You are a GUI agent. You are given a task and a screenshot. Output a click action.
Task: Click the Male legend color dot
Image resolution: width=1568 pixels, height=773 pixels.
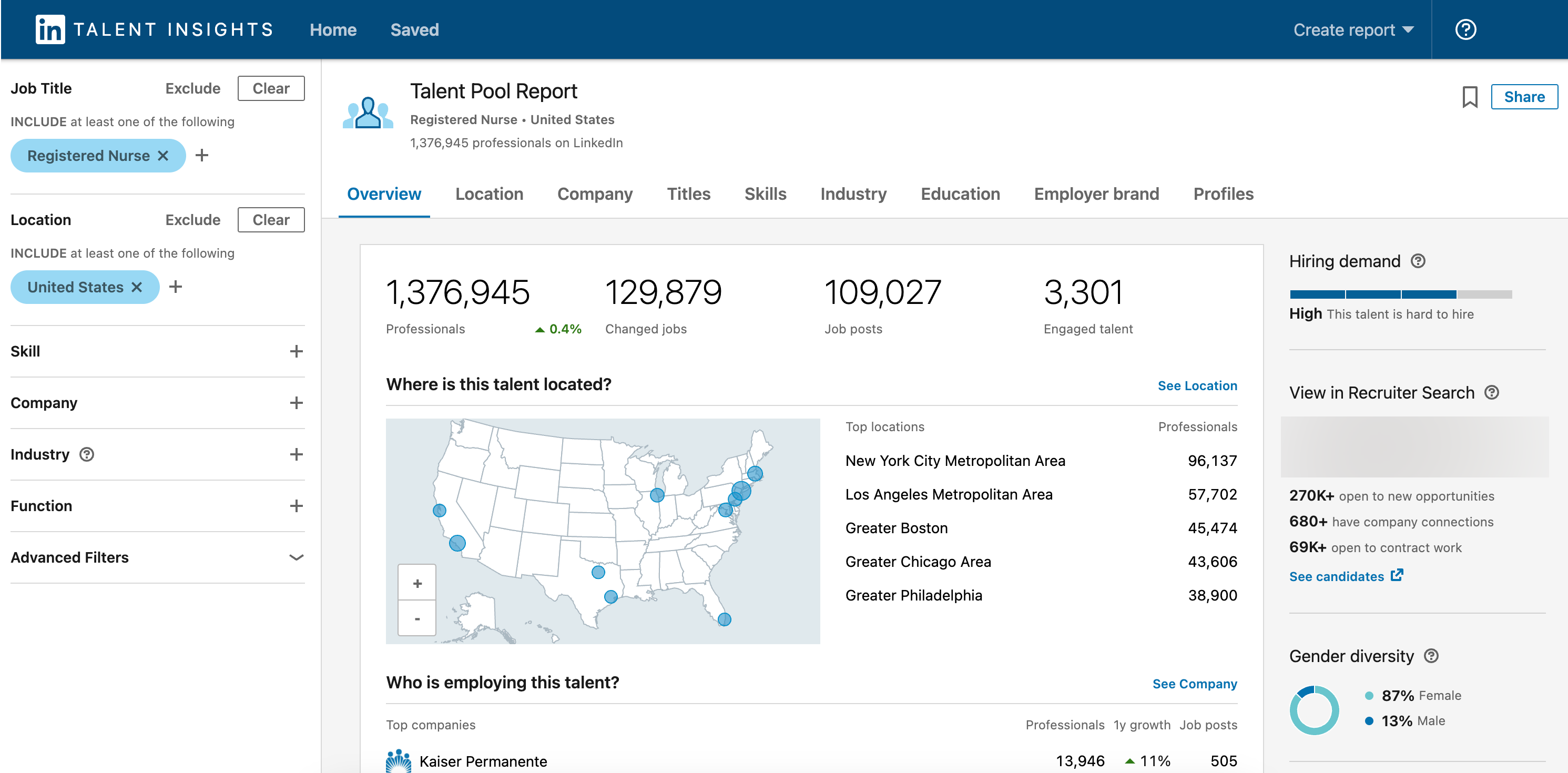[1368, 721]
